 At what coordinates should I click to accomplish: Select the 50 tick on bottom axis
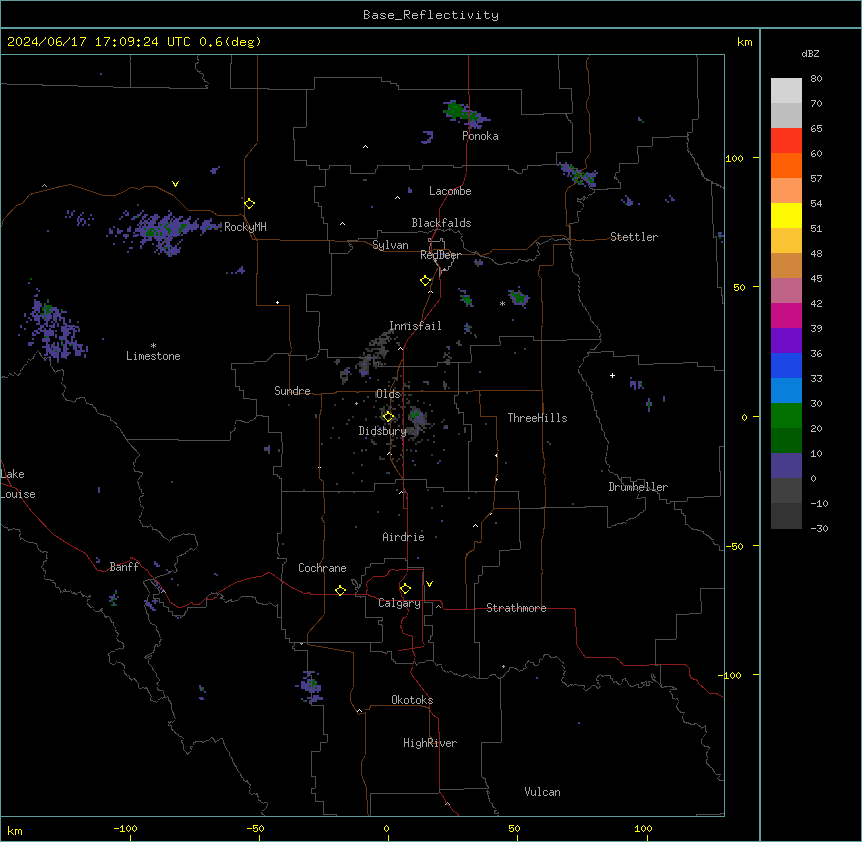[x=515, y=829]
